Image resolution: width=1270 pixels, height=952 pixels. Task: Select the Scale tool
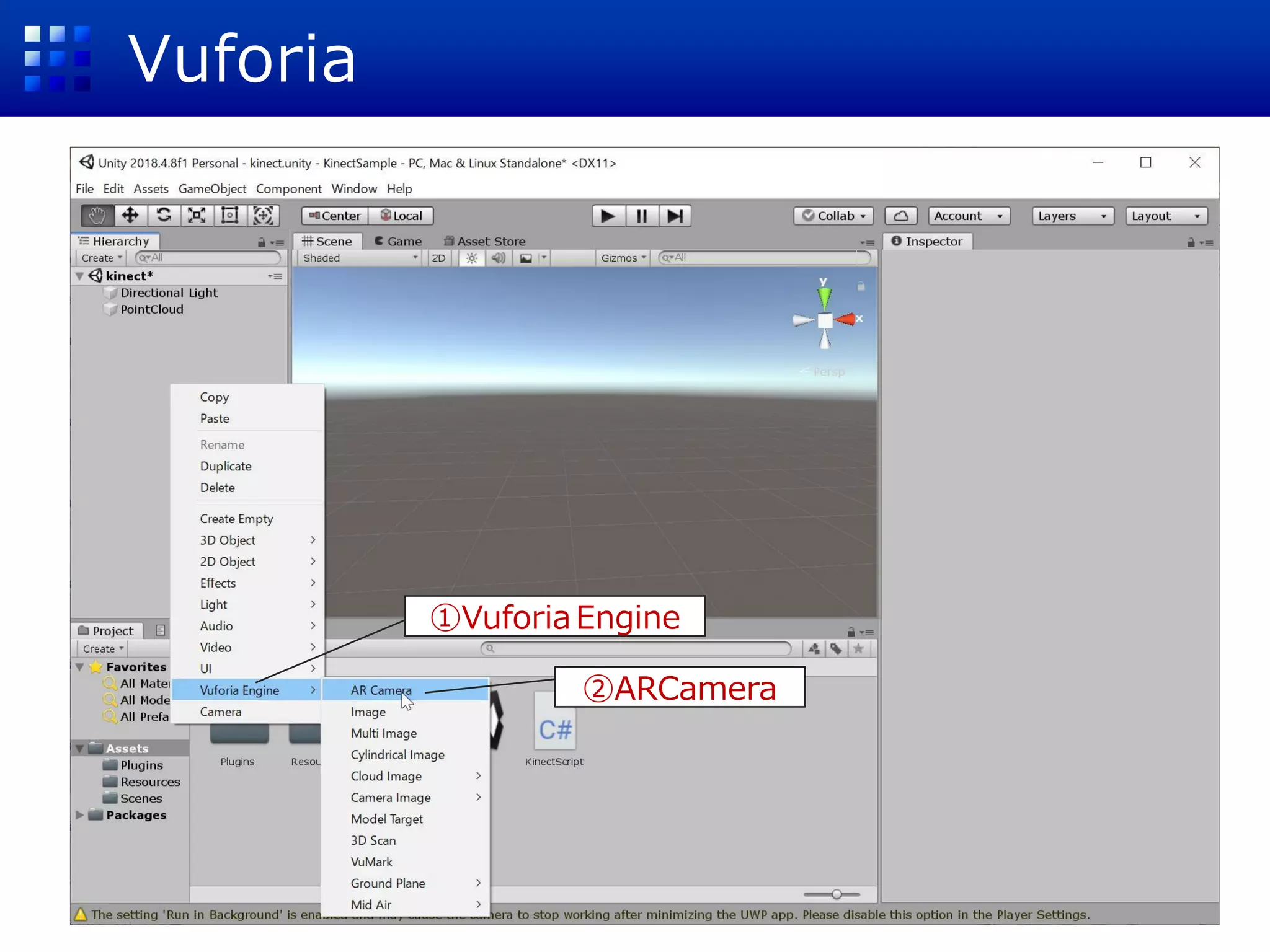197,216
